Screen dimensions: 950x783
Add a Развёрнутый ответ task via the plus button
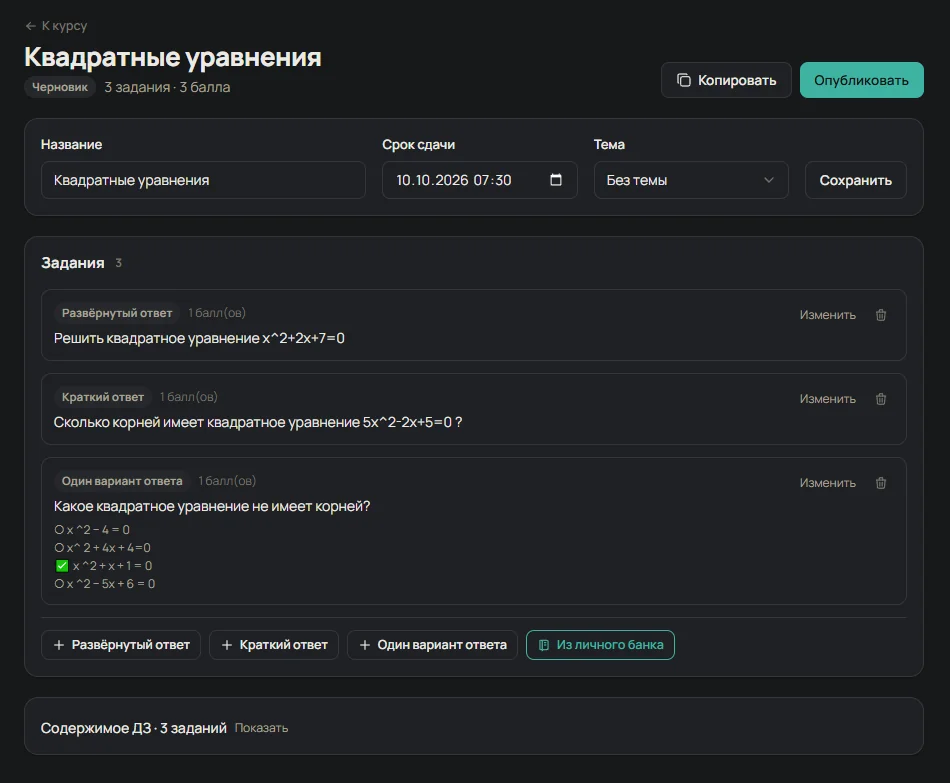tap(121, 645)
